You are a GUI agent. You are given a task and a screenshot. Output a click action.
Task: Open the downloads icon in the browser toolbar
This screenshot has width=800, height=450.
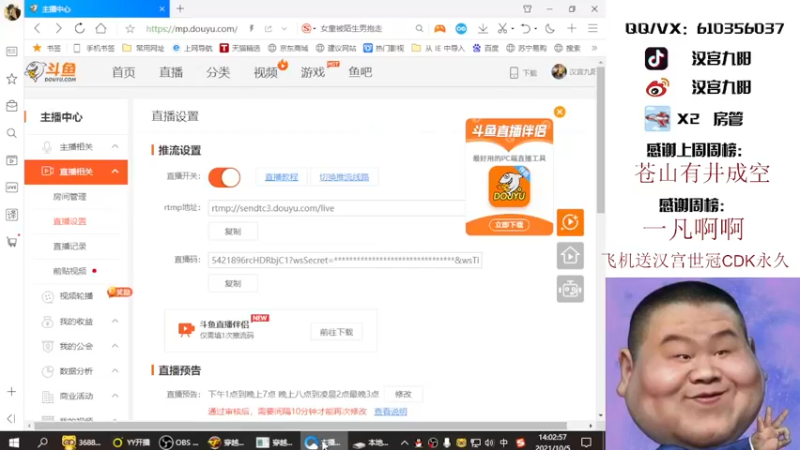(483, 29)
